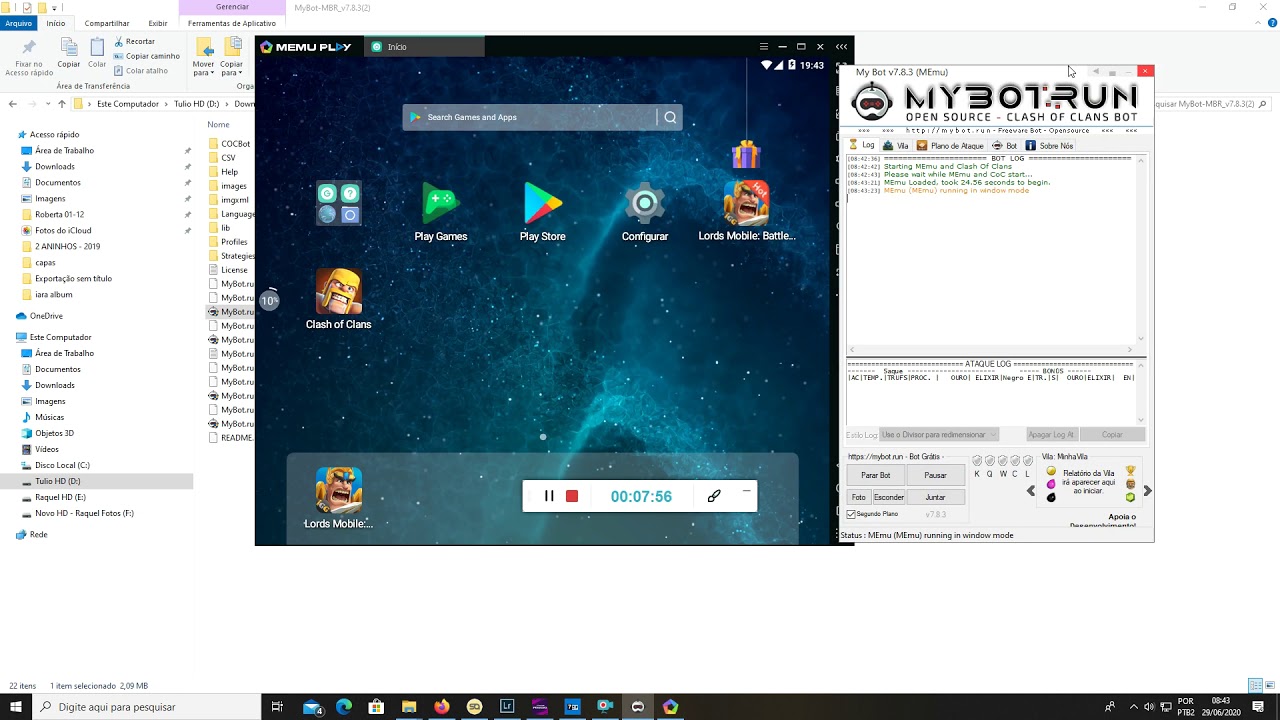Viewport: 1280px width, 720px height.
Task: Click Copiar caminho in Explorer ribbon
Action: coord(146,56)
